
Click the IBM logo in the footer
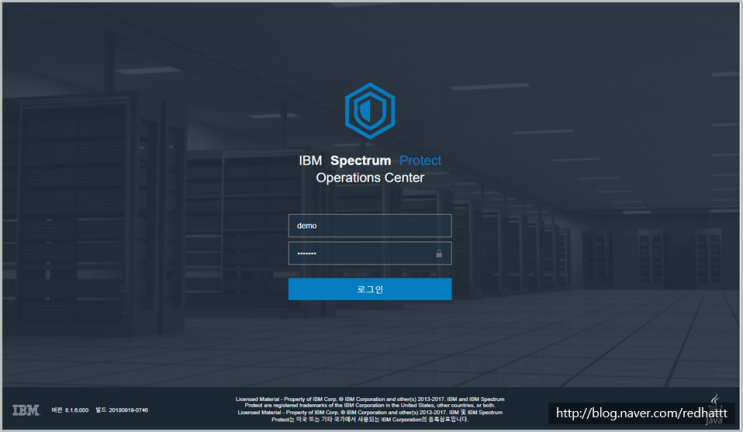(x=26, y=410)
